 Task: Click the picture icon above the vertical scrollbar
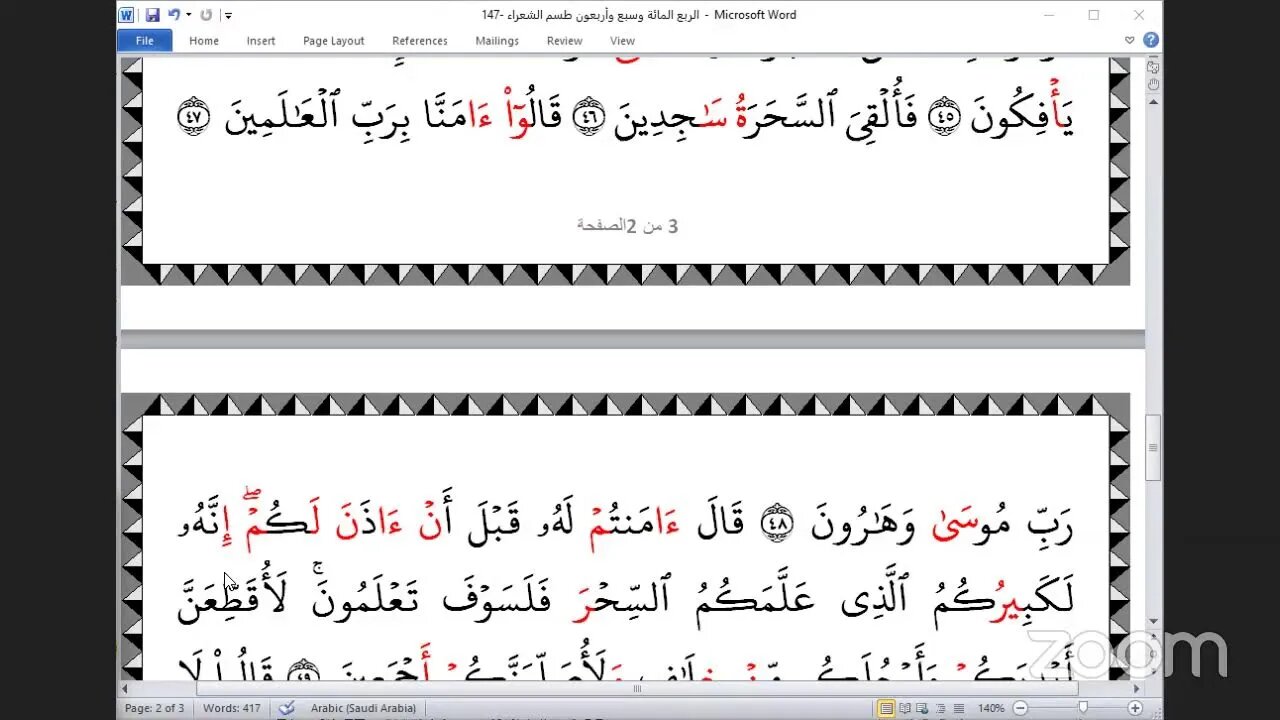pos(1153,67)
